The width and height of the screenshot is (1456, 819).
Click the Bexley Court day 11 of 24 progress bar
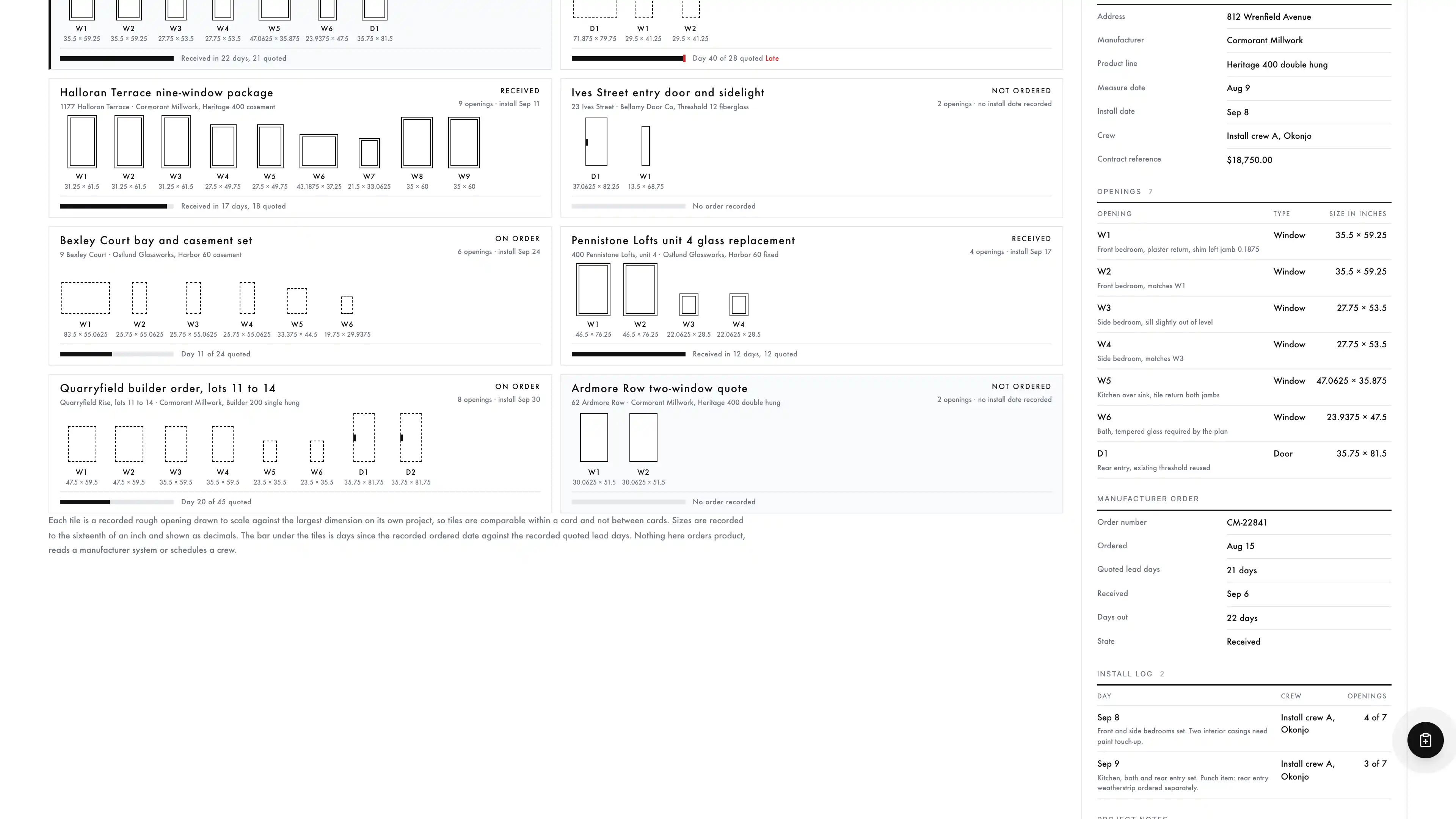[116, 355]
